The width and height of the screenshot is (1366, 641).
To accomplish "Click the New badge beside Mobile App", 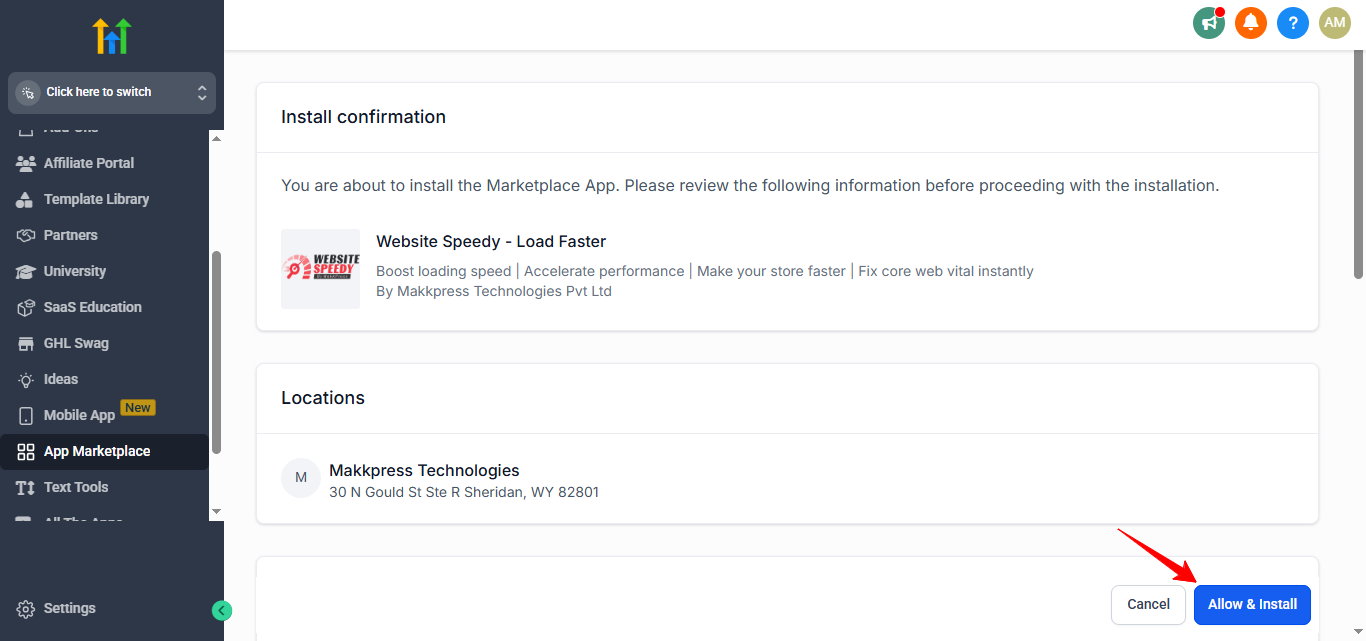I will [138, 408].
